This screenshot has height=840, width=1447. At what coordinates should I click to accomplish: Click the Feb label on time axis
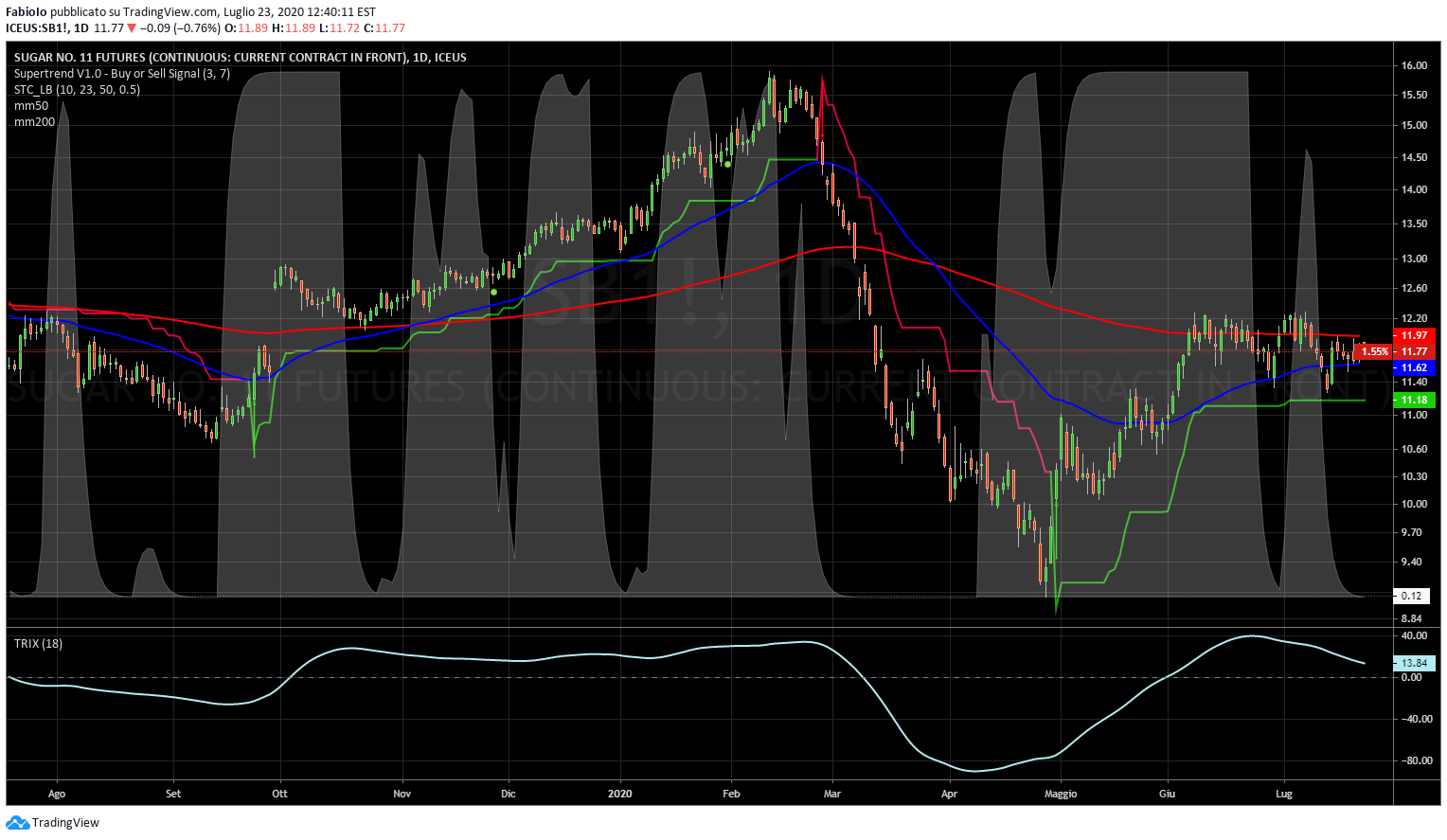[731, 794]
